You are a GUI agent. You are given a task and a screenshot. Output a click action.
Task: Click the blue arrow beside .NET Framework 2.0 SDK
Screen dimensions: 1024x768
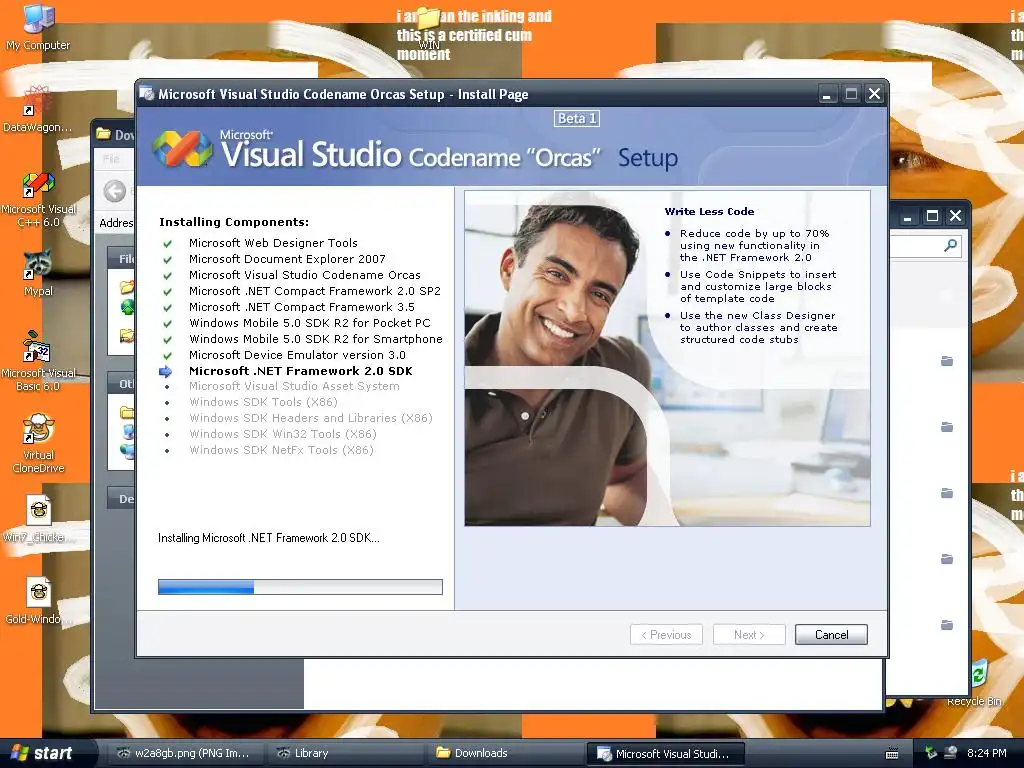tap(166, 372)
